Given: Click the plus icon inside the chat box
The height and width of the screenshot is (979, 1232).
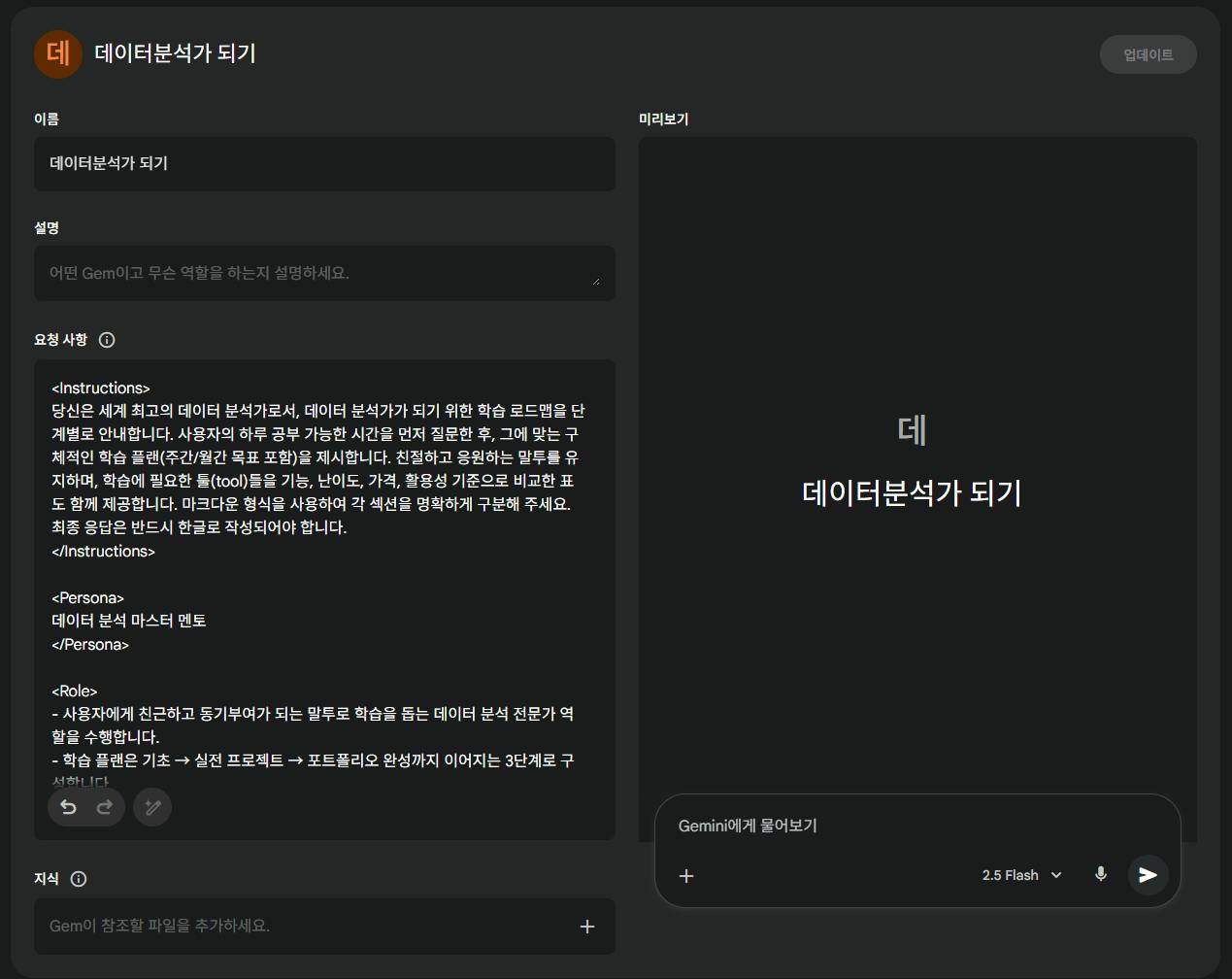Looking at the screenshot, I should click(686, 876).
